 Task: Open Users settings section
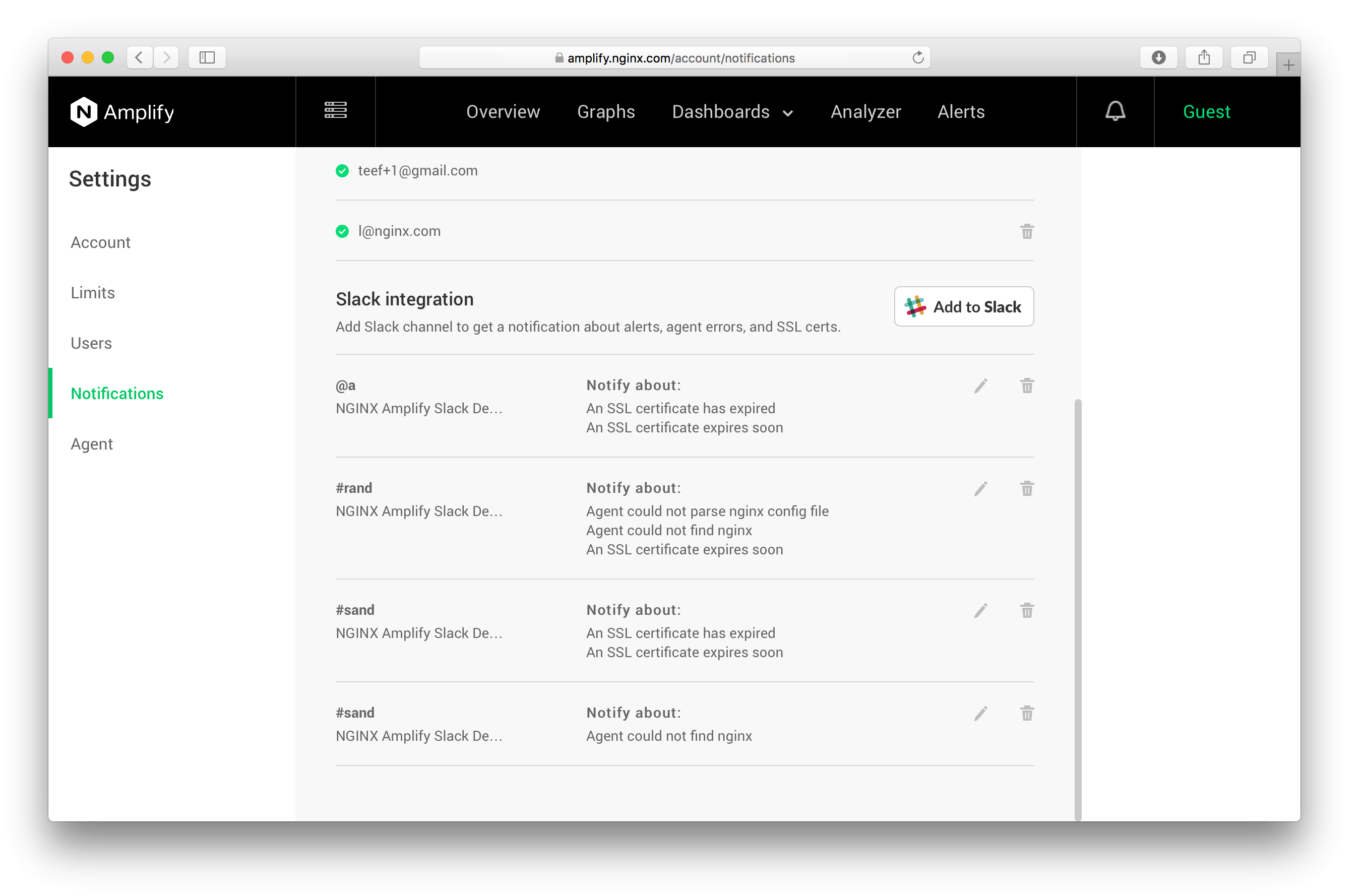pos(91,343)
